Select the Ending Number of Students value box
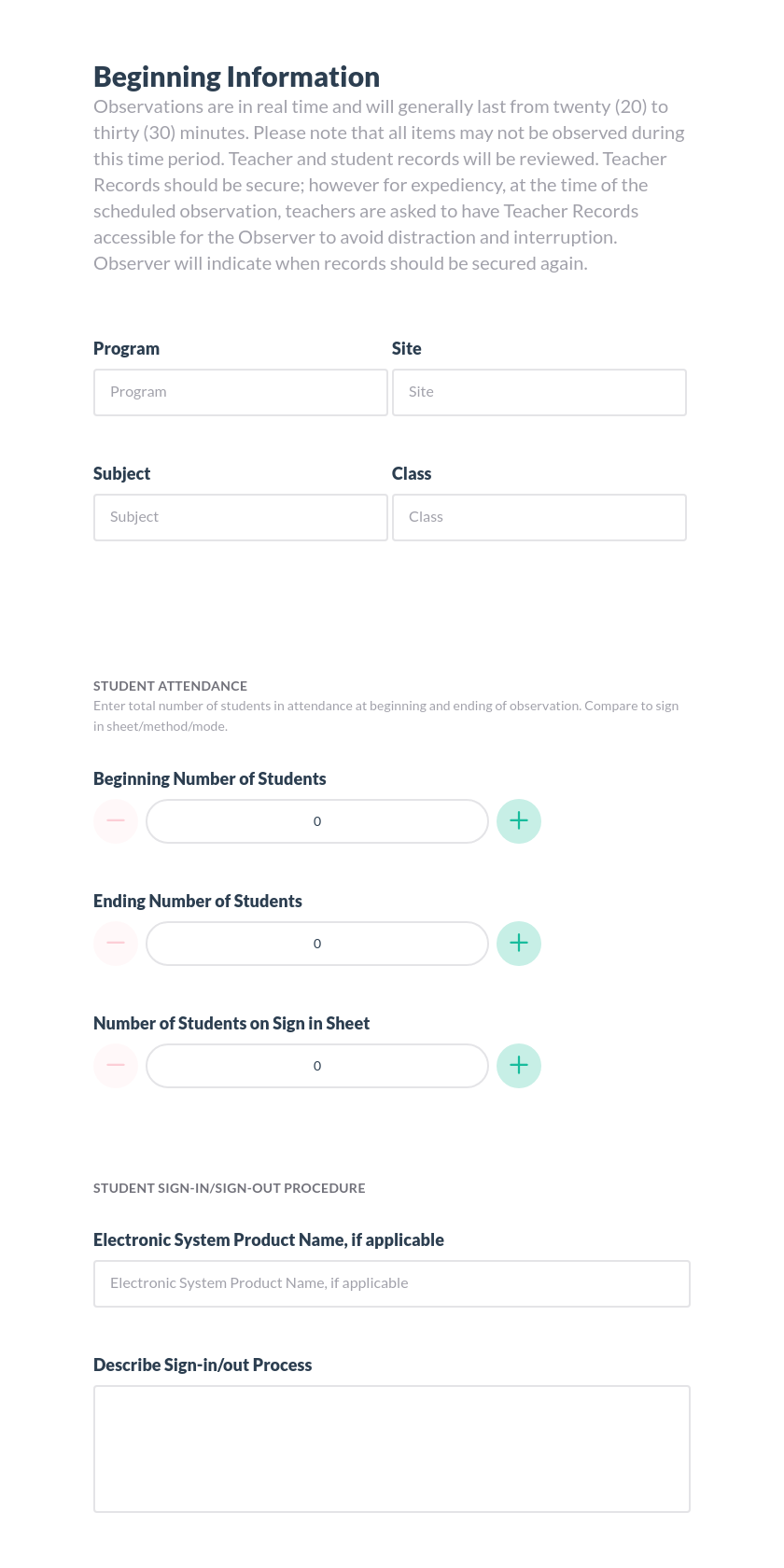 coord(317,943)
